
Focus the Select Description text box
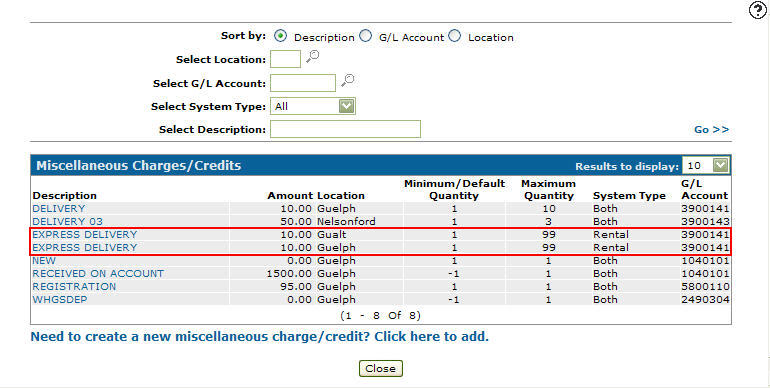(x=345, y=129)
